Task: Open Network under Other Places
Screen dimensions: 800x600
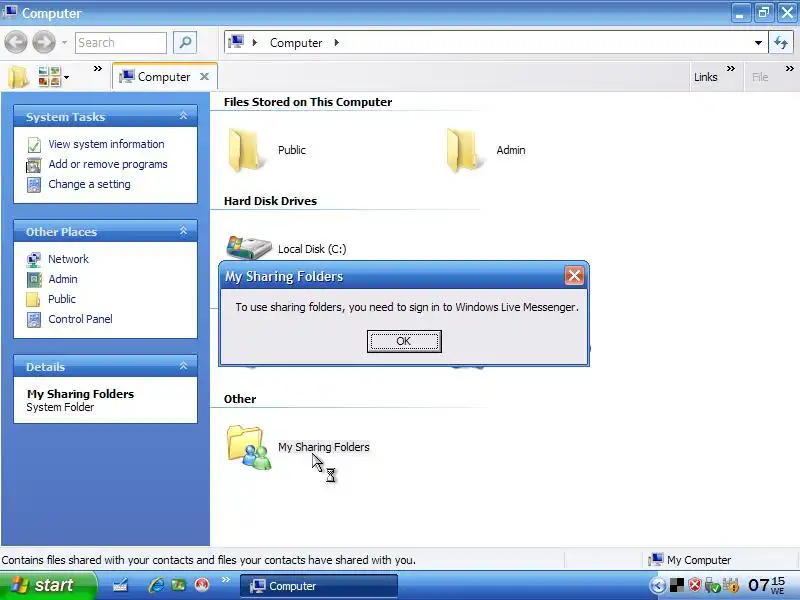Action: [x=68, y=259]
